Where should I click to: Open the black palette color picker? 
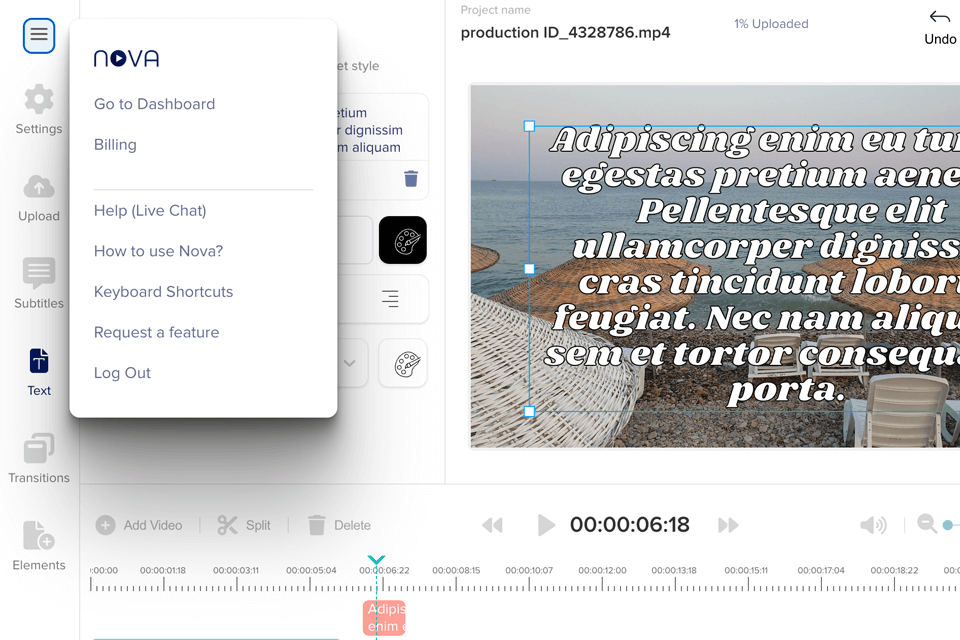403,240
